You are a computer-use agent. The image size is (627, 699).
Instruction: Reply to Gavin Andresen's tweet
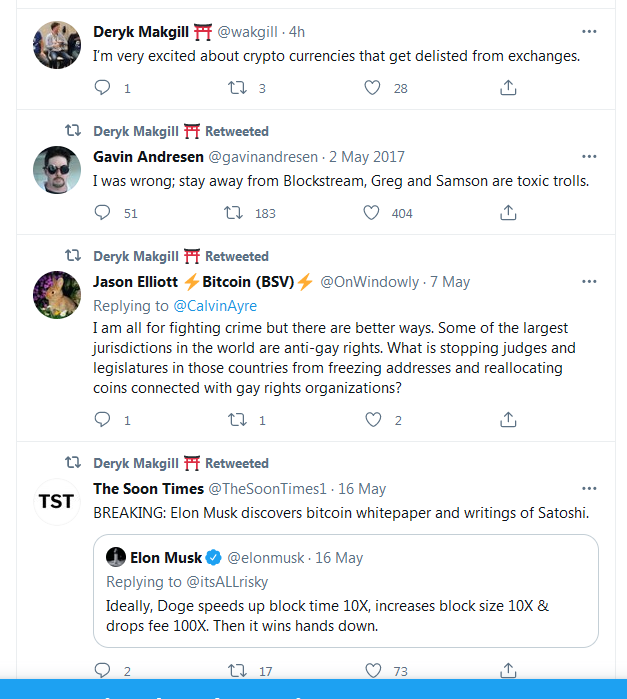coord(102,213)
